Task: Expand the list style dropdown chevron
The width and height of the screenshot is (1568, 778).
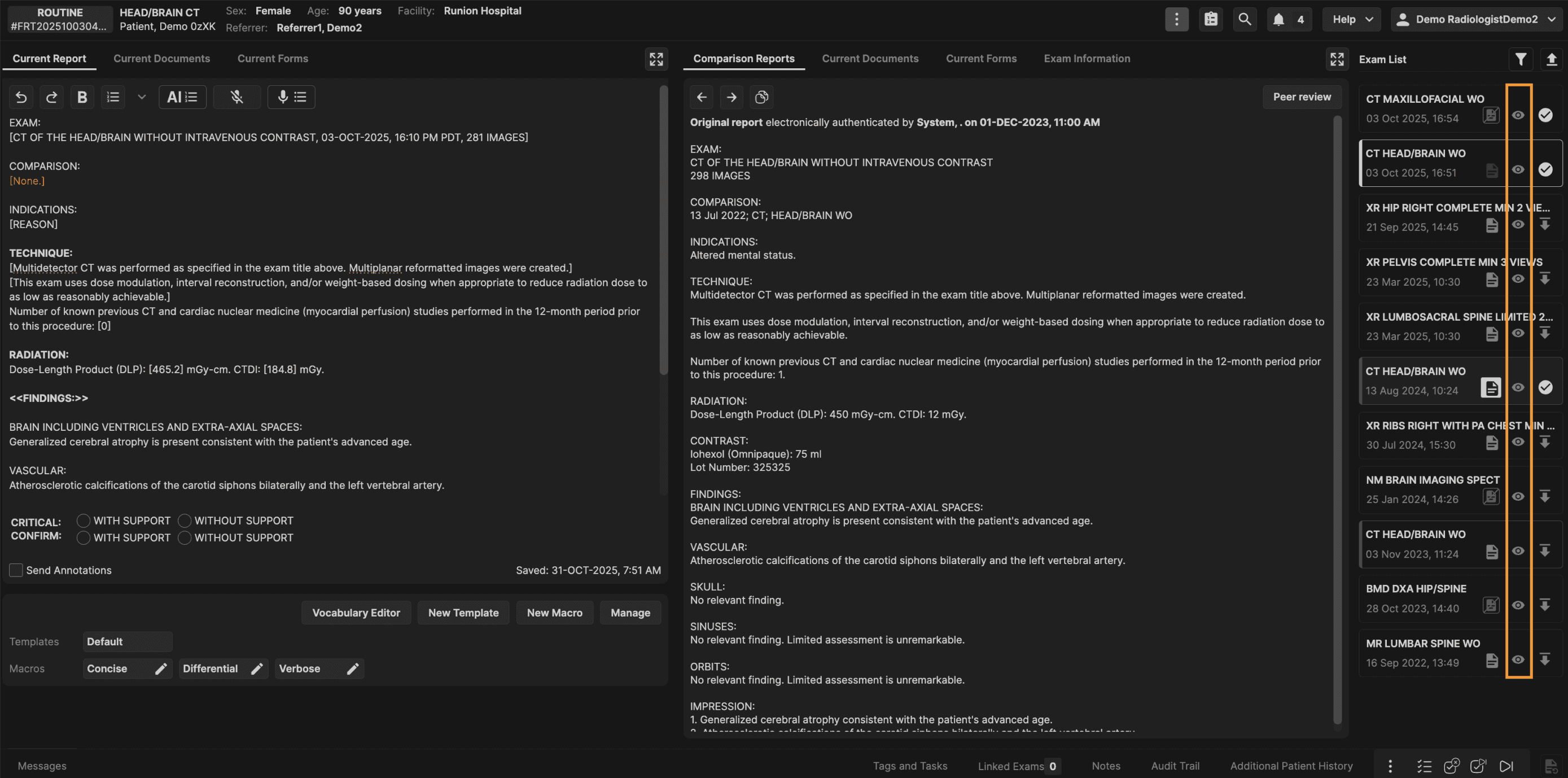Action: pos(141,97)
